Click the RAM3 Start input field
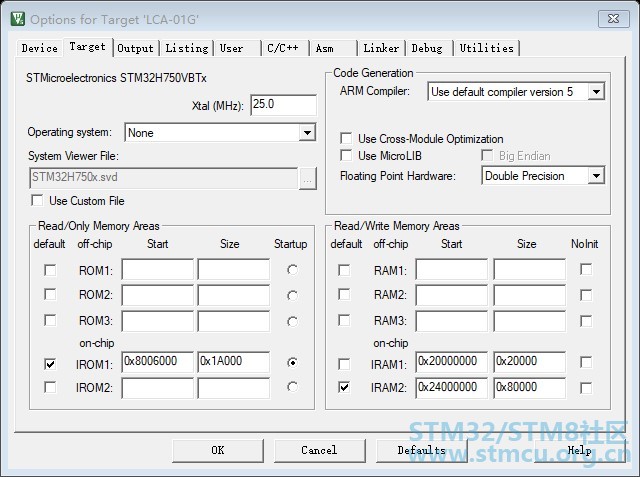This screenshot has height=477, width=640. tap(451, 321)
